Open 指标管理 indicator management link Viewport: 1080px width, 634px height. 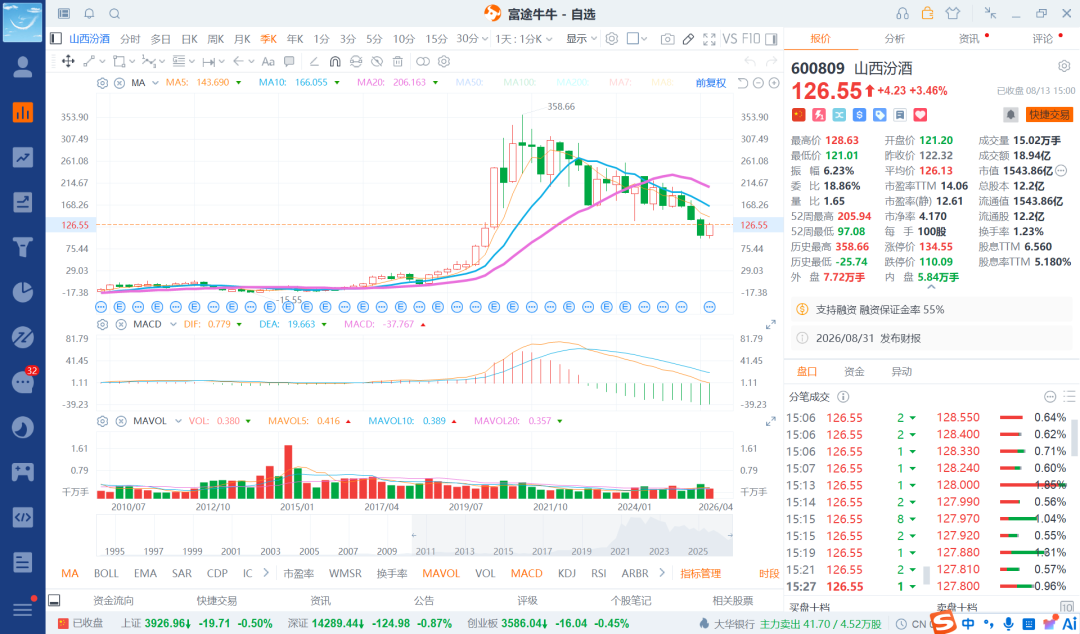[700, 573]
